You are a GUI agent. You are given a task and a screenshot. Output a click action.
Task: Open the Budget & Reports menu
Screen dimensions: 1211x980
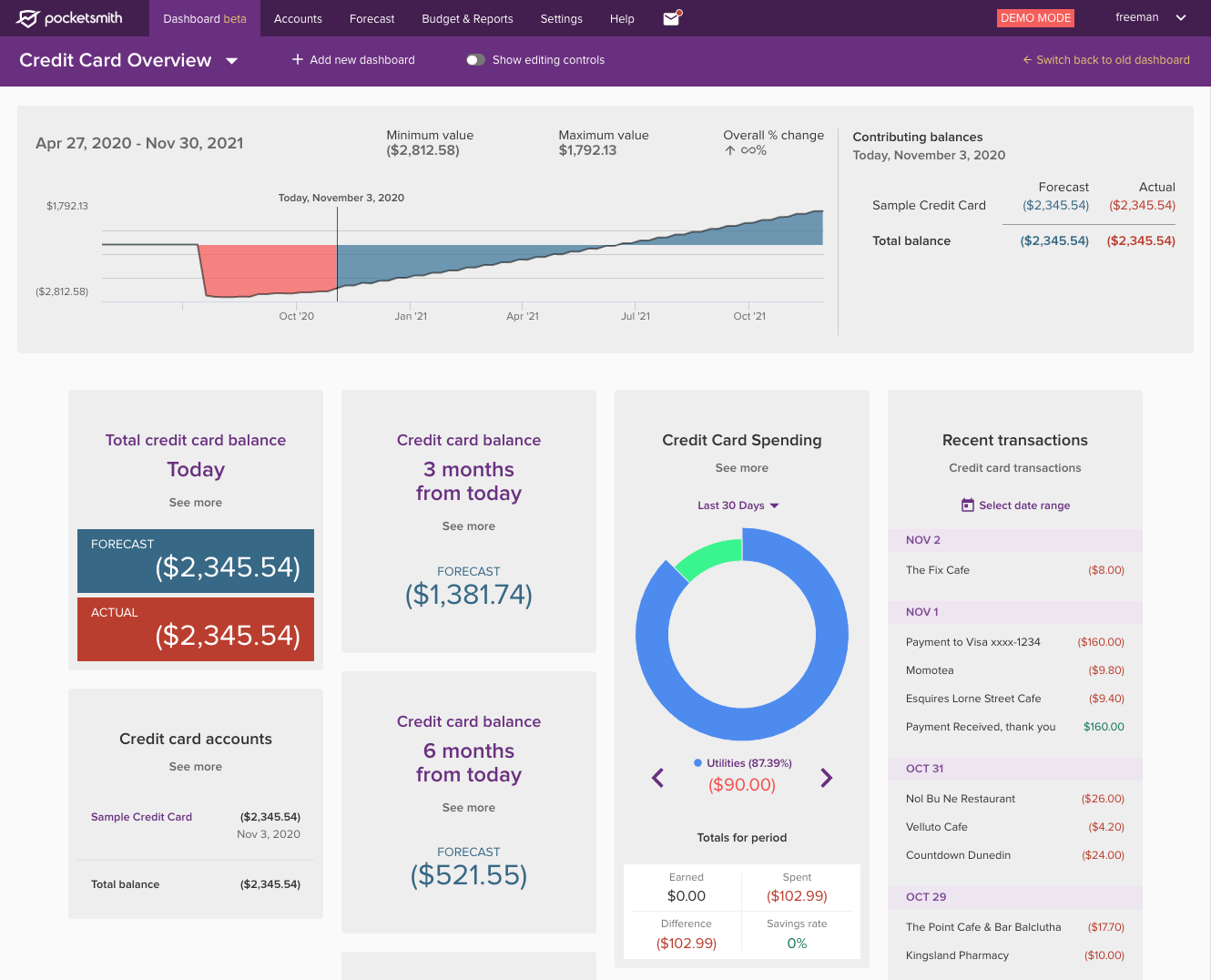tap(467, 19)
